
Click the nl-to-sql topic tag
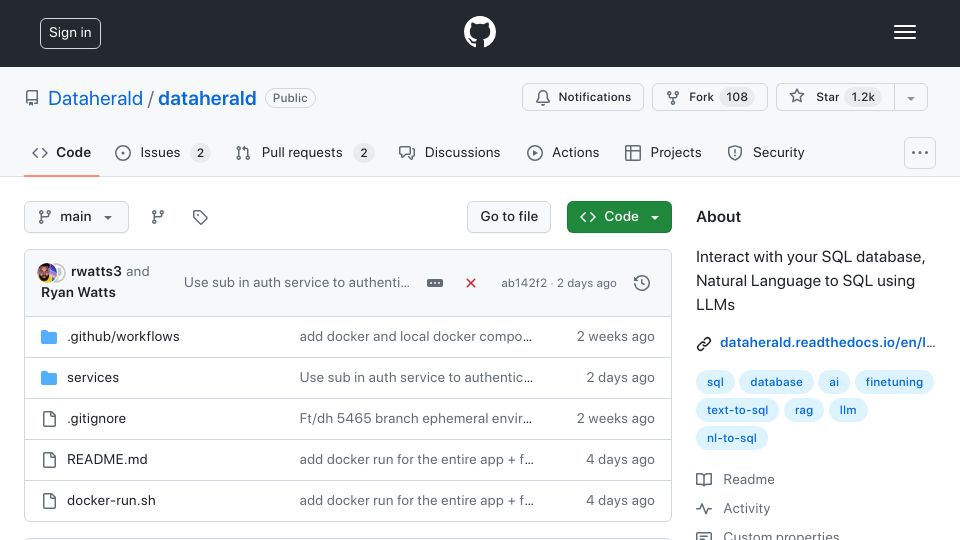click(732, 438)
